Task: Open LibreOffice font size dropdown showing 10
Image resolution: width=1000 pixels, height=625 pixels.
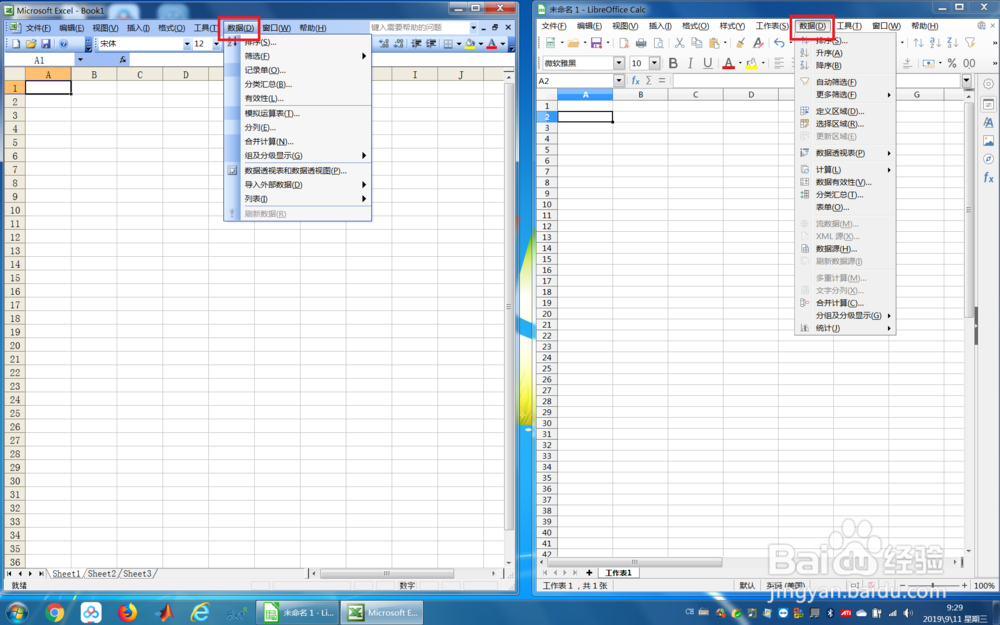Action: (654, 63)
